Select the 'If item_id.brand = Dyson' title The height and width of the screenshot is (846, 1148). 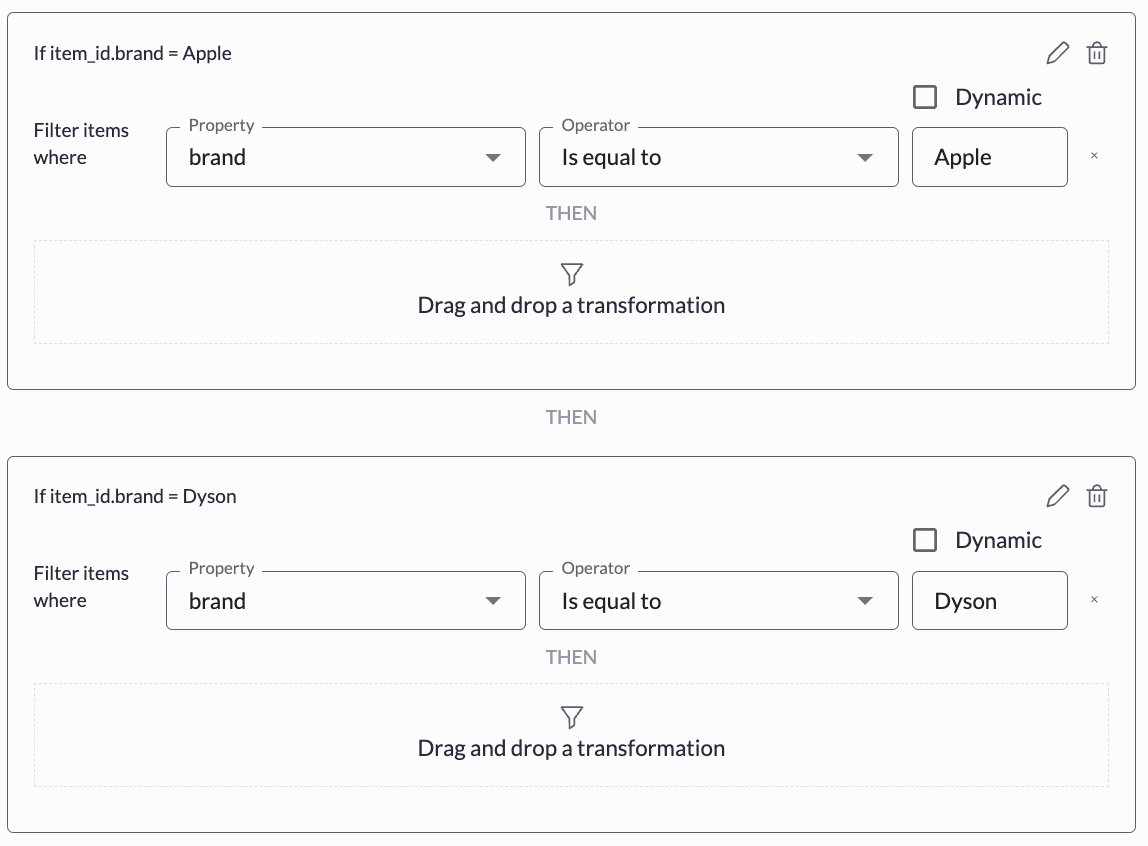coord(135,496)
